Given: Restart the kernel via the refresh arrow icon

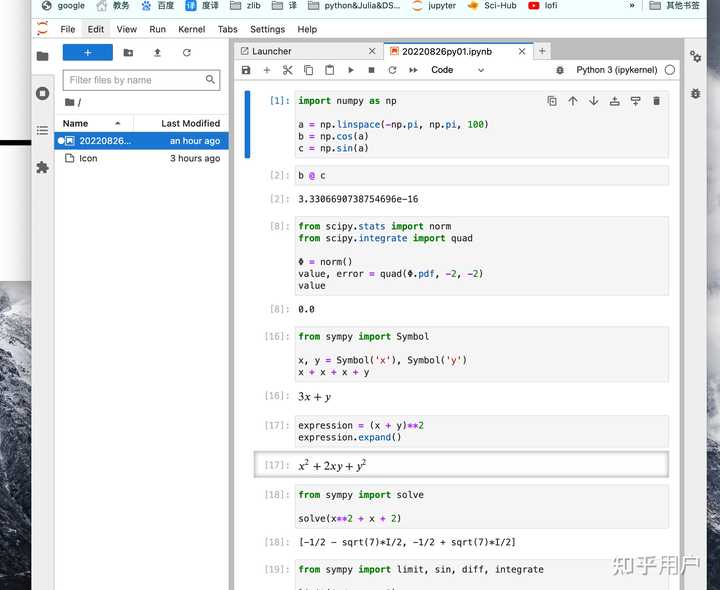Looking at the screenshot, I should tap(392, 70).
